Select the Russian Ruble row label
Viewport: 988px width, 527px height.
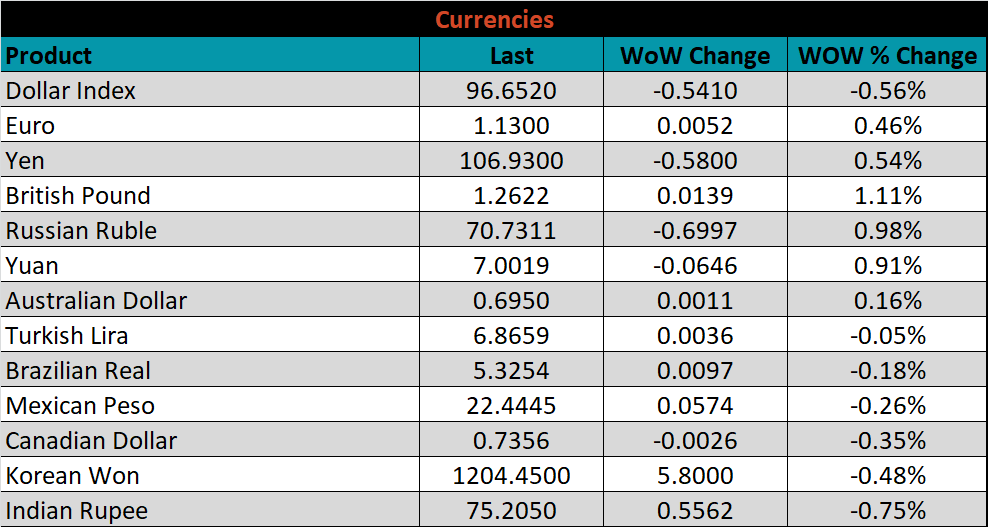(x=81, y=231)
